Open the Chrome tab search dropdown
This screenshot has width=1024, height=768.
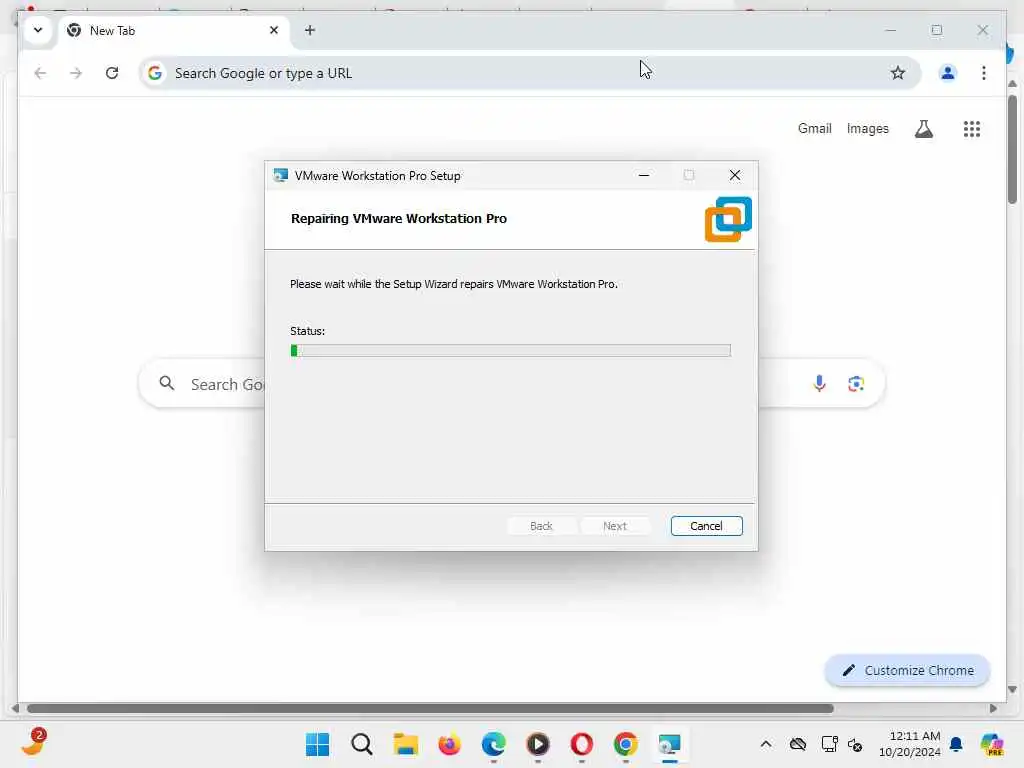click(38, 30)
